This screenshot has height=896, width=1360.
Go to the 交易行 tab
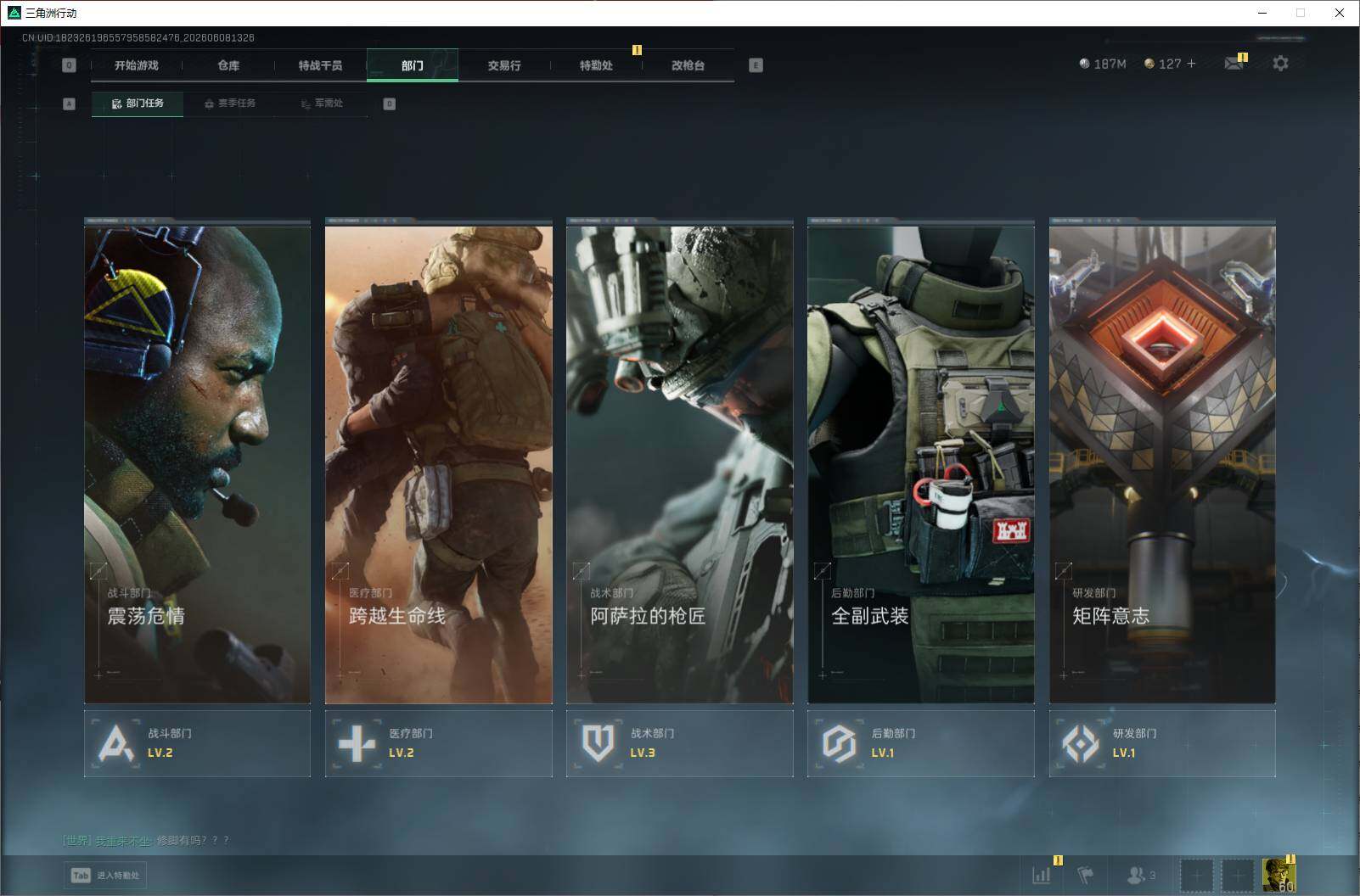click(504, 65)
